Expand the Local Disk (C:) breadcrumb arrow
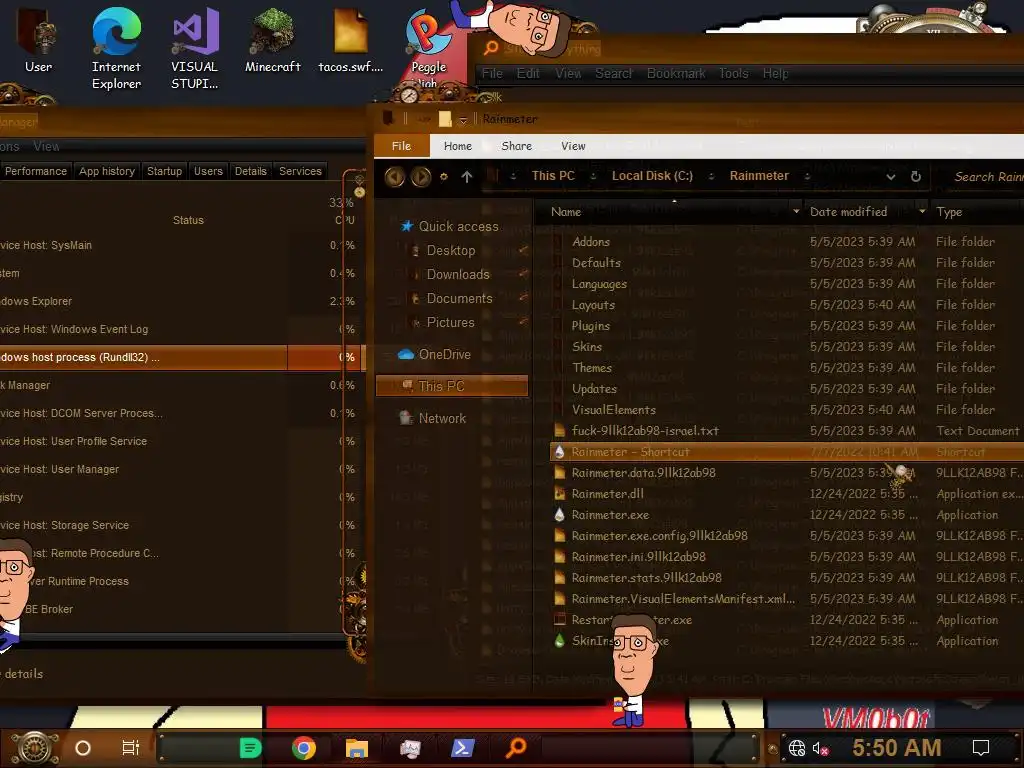The width and height of the screenshot is (1024, 768). [x=711, y=176]
